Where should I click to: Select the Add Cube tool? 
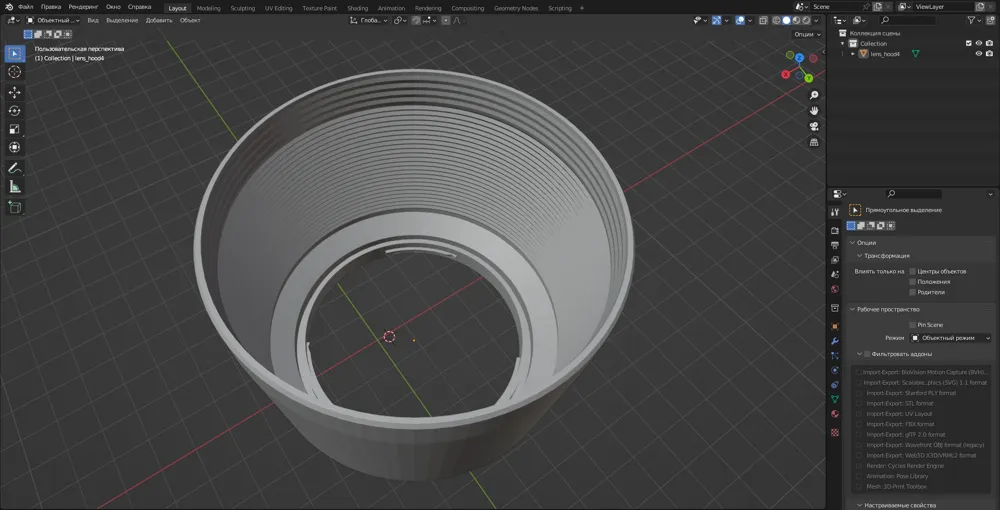point(15,207)
